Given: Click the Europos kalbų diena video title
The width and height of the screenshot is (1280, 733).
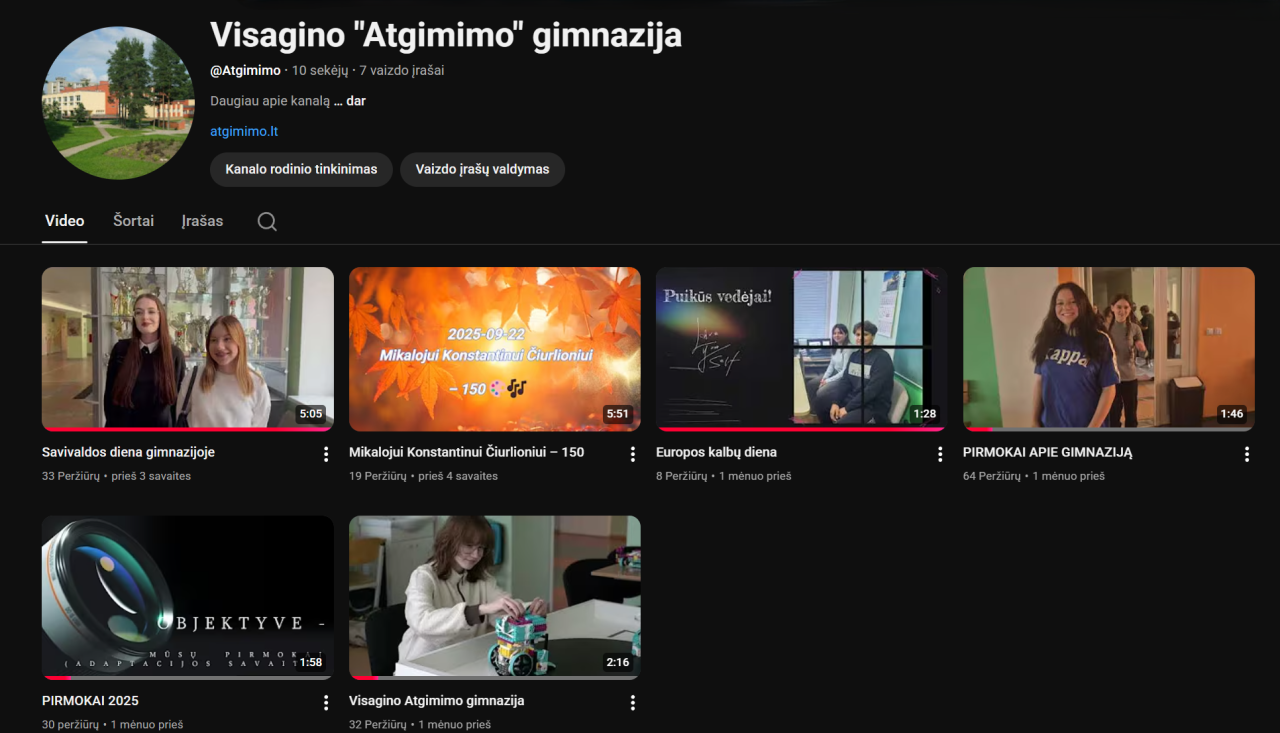Looking at the screenshot, I should [x=716, y=452].
